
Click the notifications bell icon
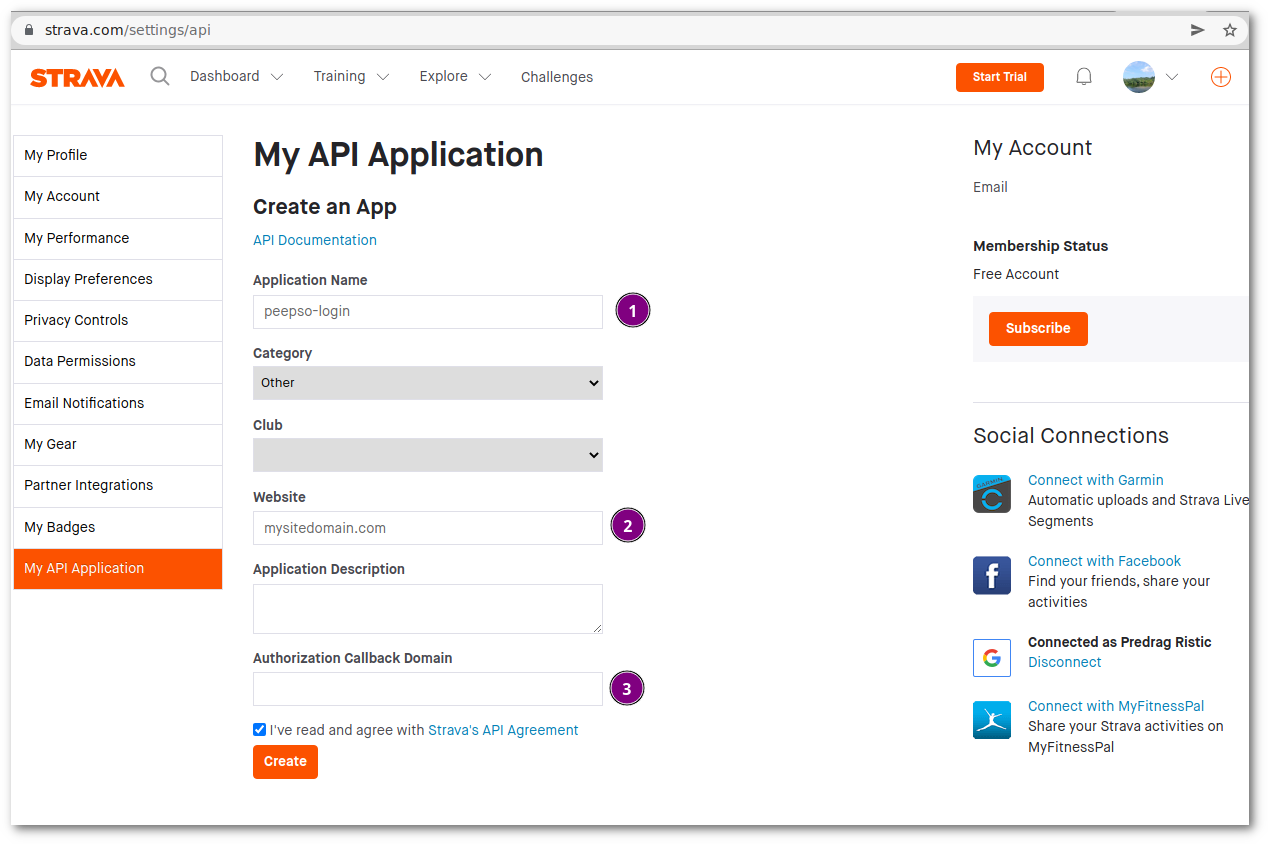(1084, 77)
